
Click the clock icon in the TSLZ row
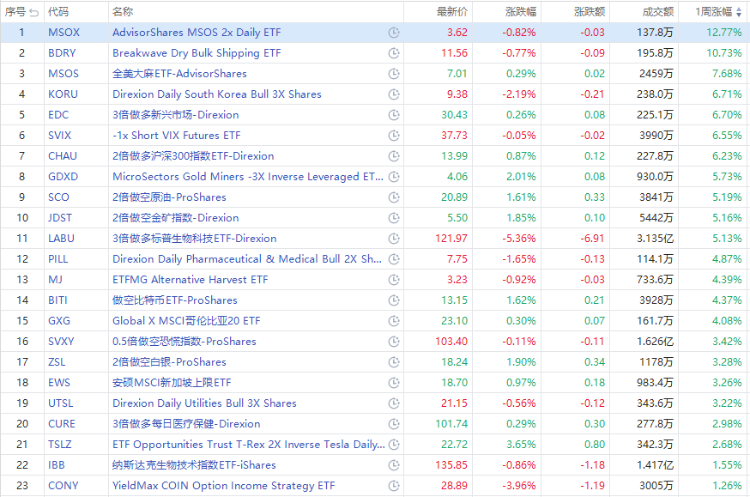(x=394, y=444)
